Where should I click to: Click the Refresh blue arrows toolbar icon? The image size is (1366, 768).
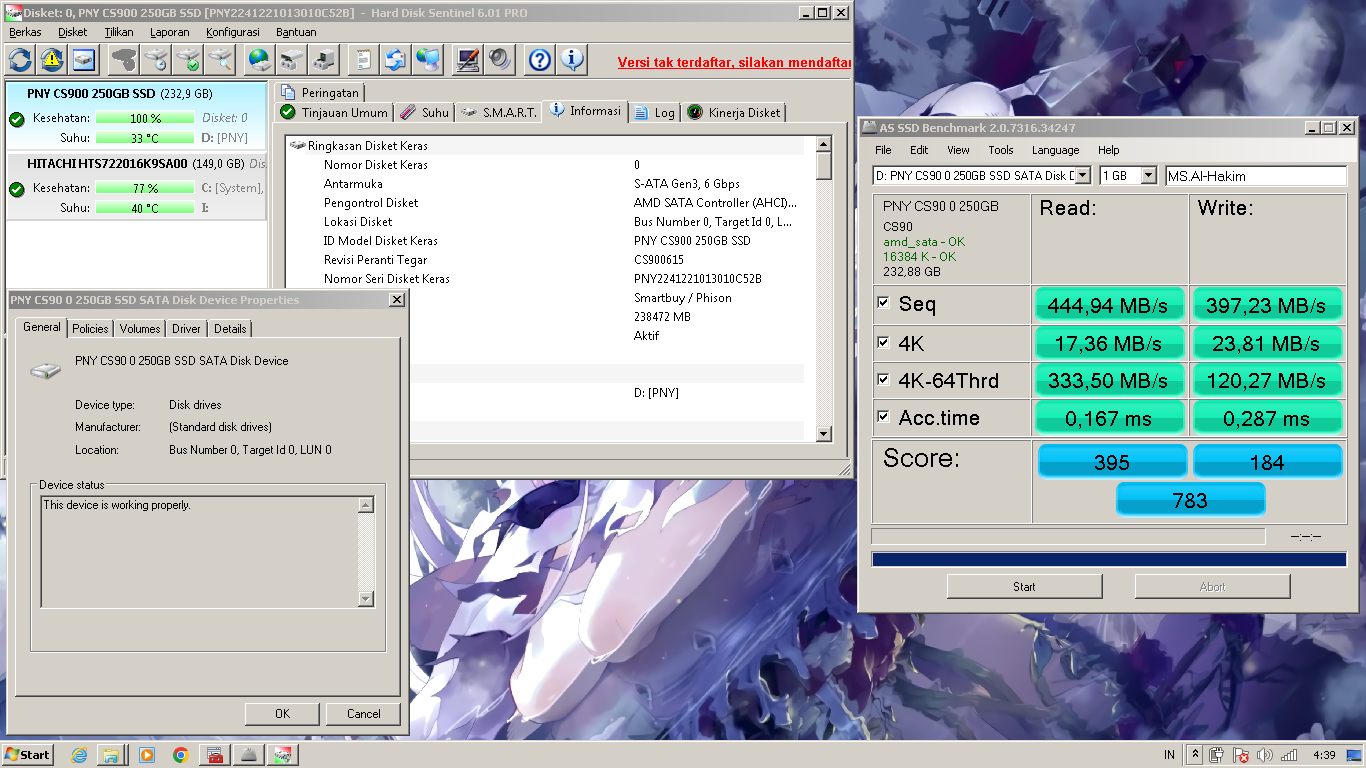(20, 60)
